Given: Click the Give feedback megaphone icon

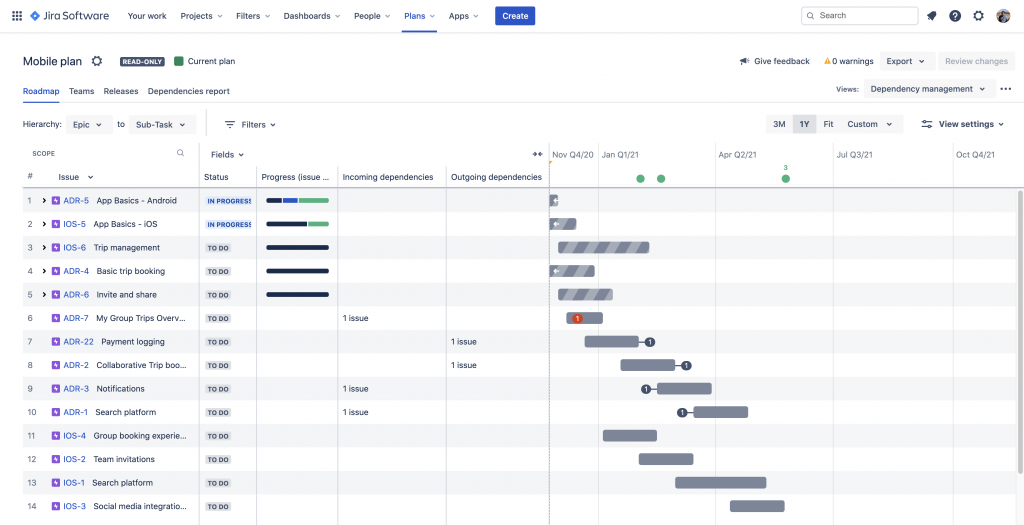Looking at the screenshot, I should tap(744, 61).
